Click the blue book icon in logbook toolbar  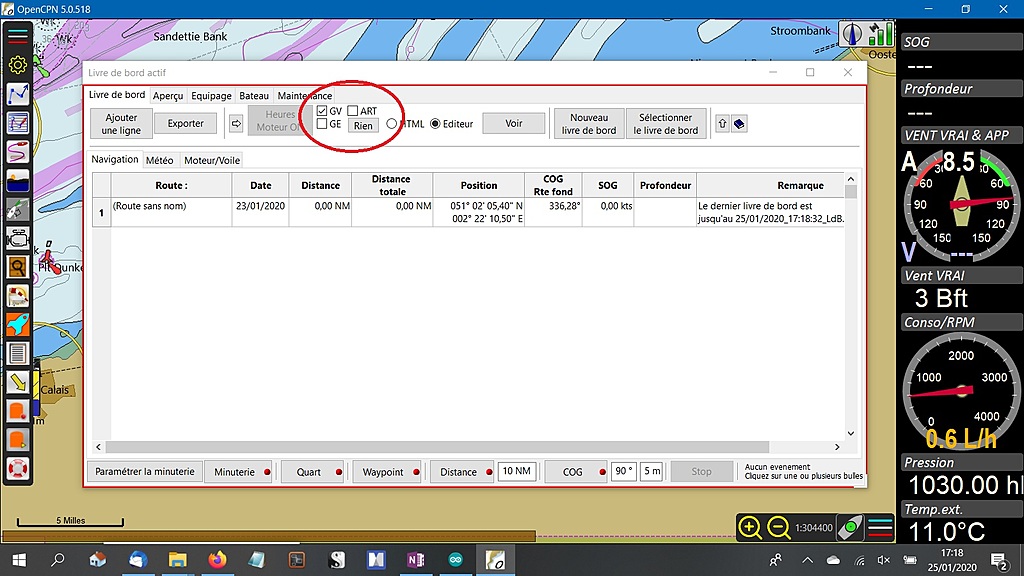point(739,123)
